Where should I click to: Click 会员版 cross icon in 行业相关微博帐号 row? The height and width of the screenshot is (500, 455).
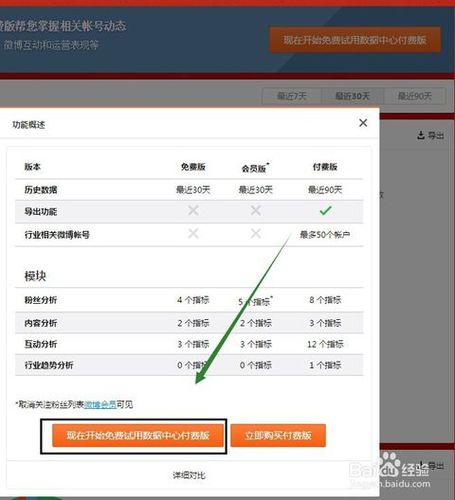point(256,233)
